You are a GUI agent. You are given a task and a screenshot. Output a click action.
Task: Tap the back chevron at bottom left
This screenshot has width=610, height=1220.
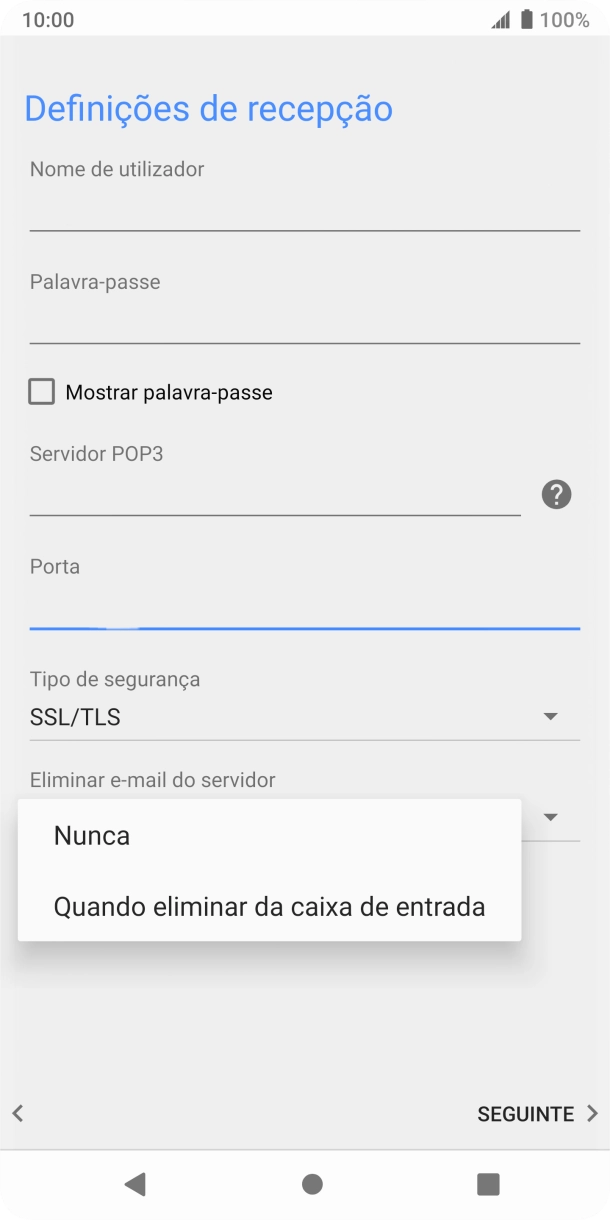pyautogui.click(x=16, y=1113)
